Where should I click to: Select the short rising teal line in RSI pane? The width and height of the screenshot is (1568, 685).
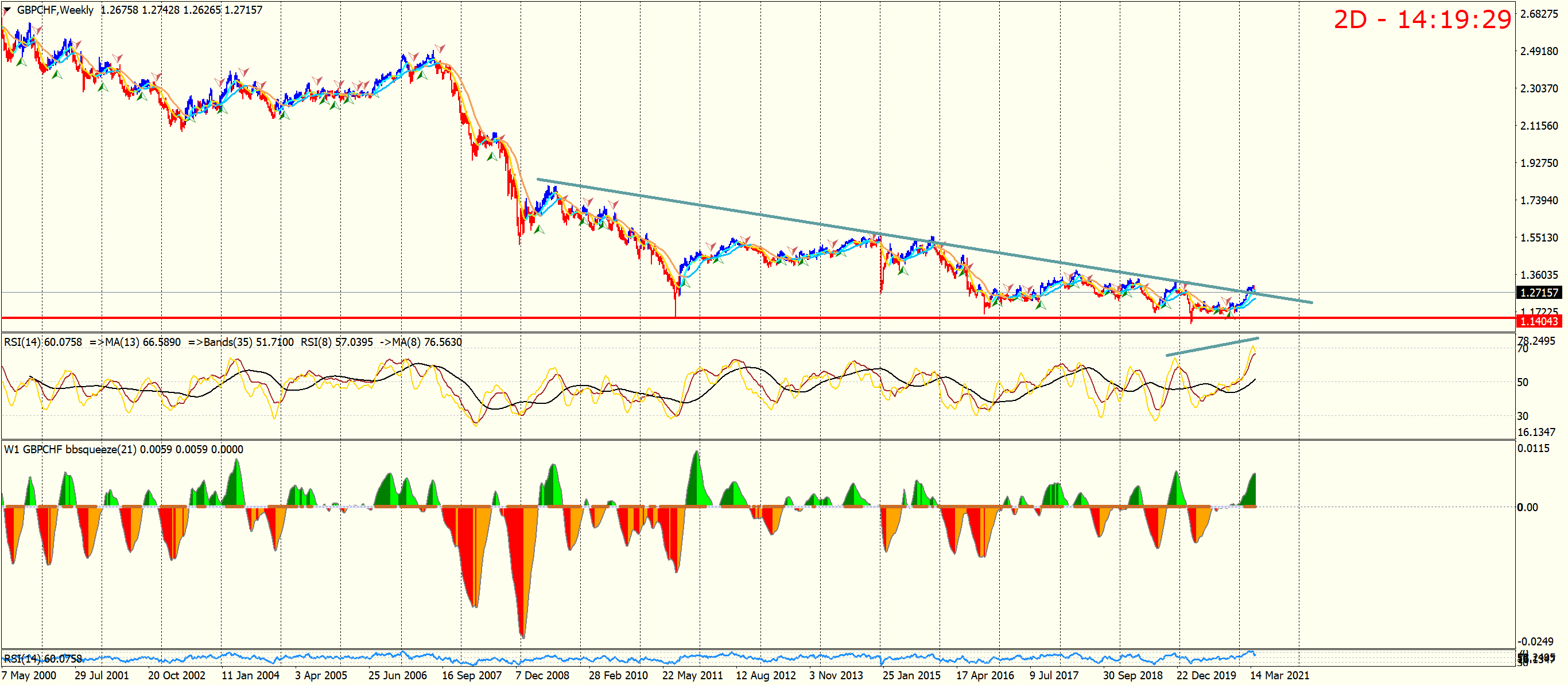click(1212, 347)
